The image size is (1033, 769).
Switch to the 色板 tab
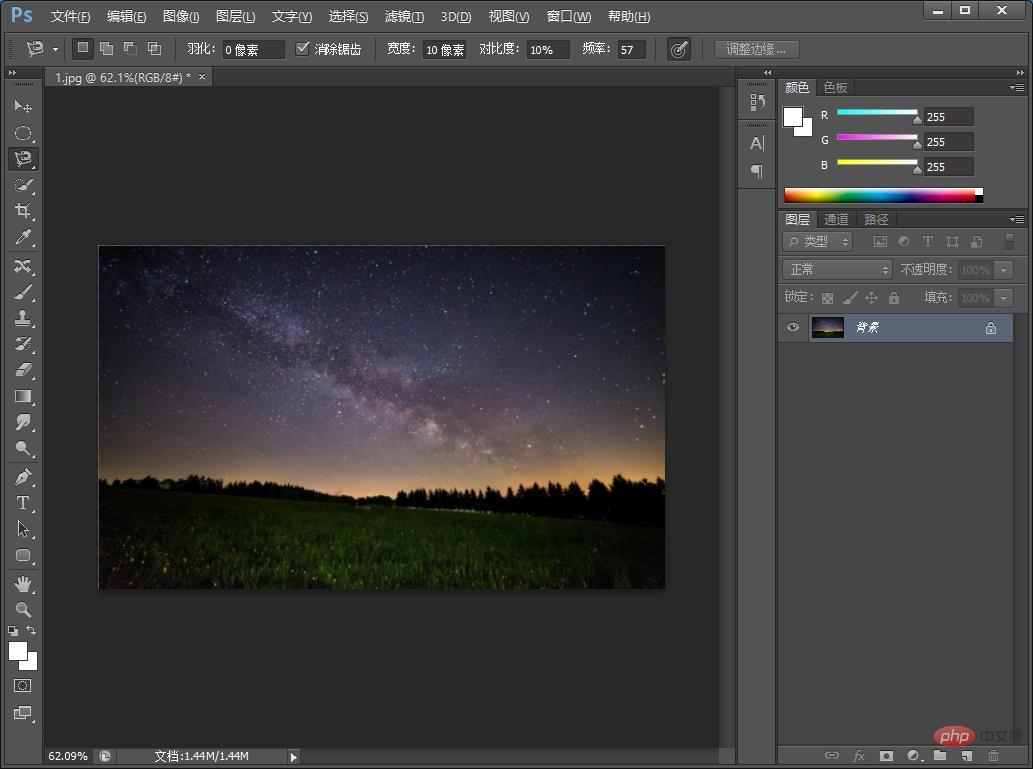coord(835,88)
